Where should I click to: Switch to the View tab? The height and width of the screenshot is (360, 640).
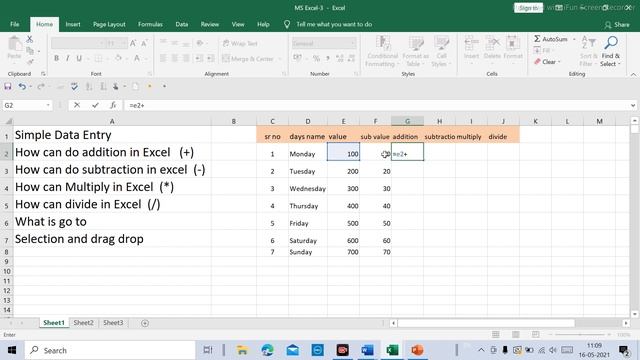click(238, 24)
